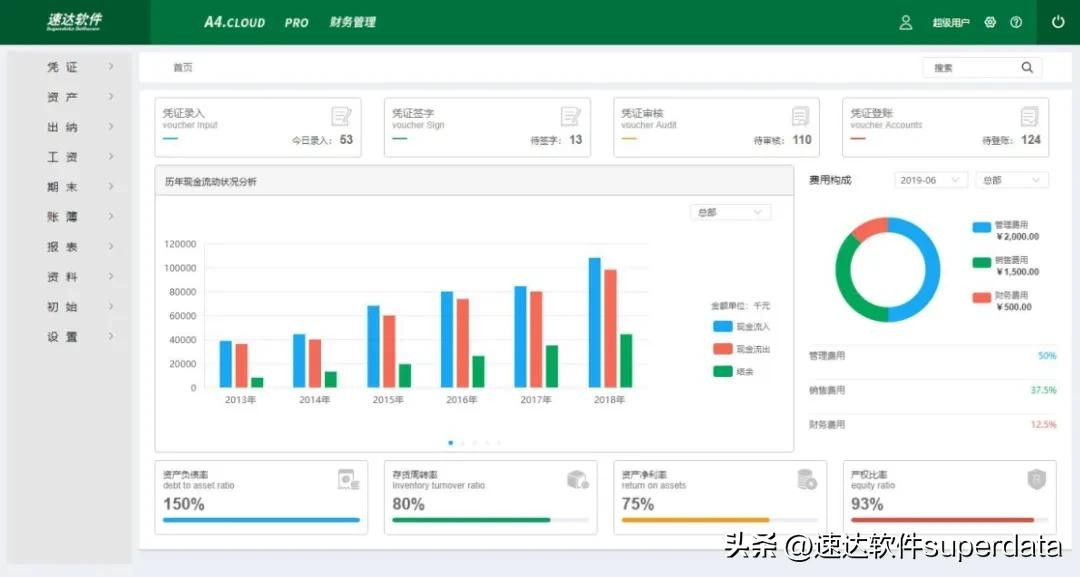Viewport: 1080px width, 577px height.
Task: Click the power/logout icon in header
Action: [x=1058, y=22]
